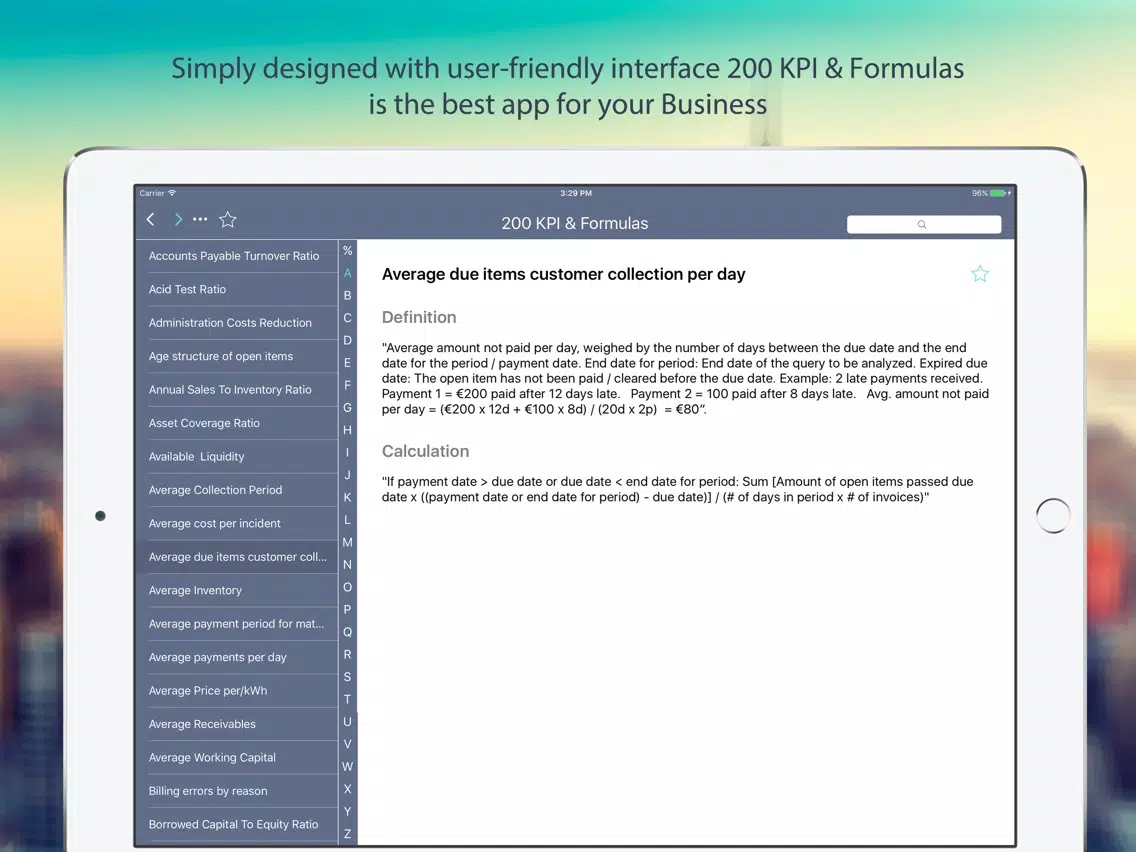The image size is (1136, 852).
Task: Click the KPI title heading
Action: [x=563, y=275]
